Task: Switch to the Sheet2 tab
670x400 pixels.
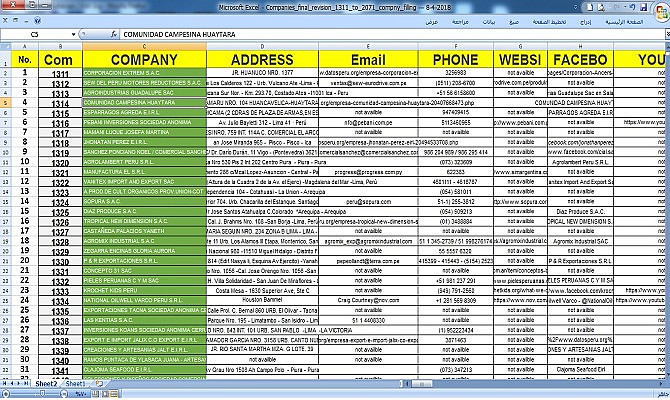Action: tap(46, 384)
